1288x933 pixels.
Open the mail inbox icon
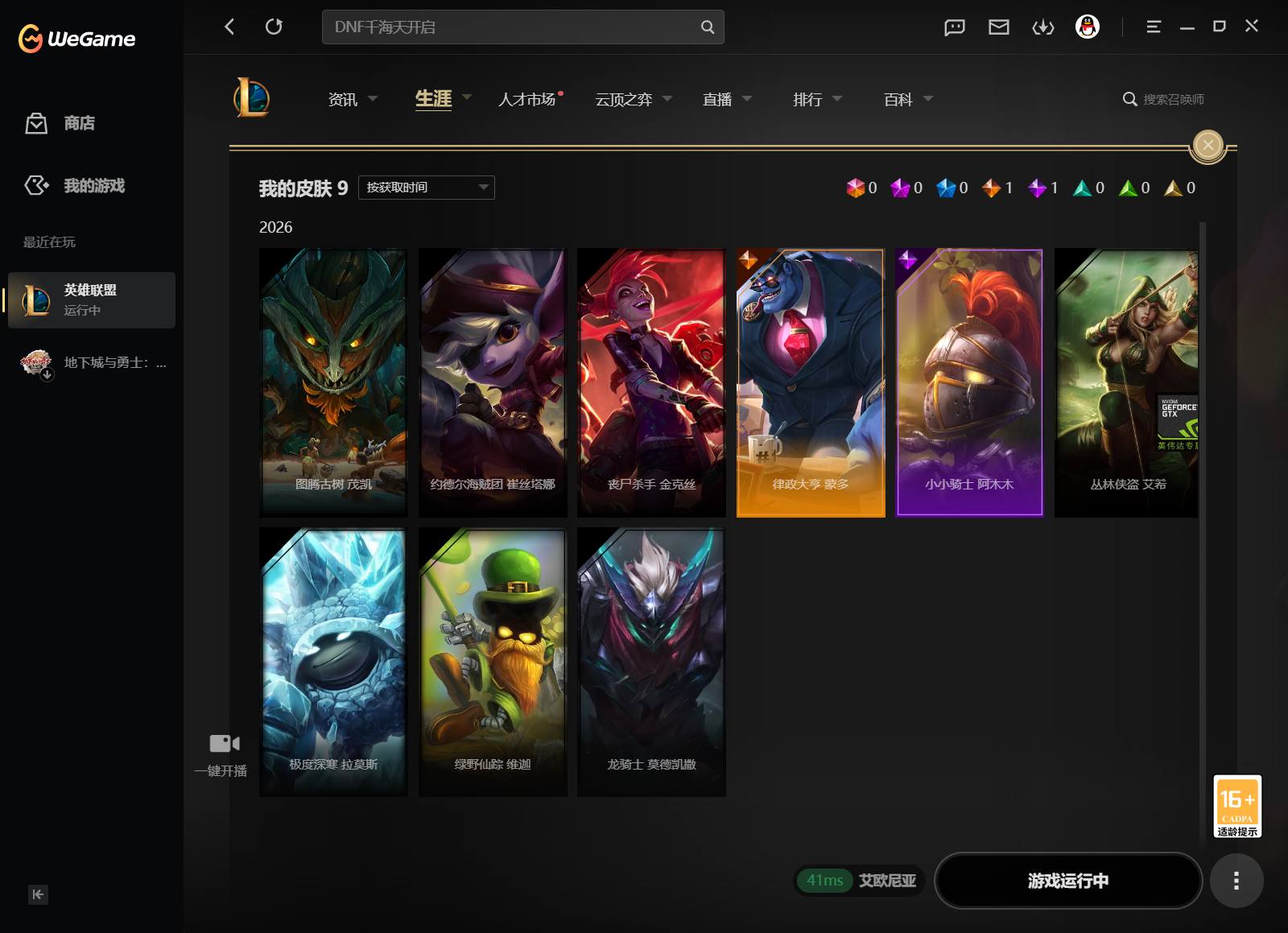pos(998,27)
